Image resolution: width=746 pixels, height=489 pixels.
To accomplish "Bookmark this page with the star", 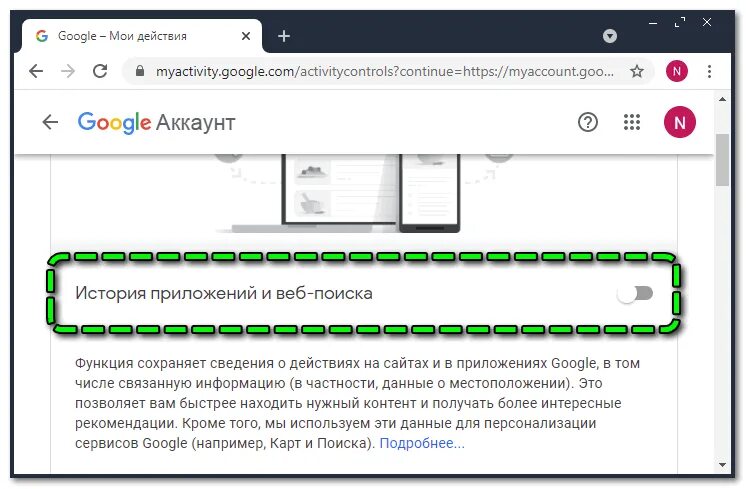I will [x=637, y=71].
